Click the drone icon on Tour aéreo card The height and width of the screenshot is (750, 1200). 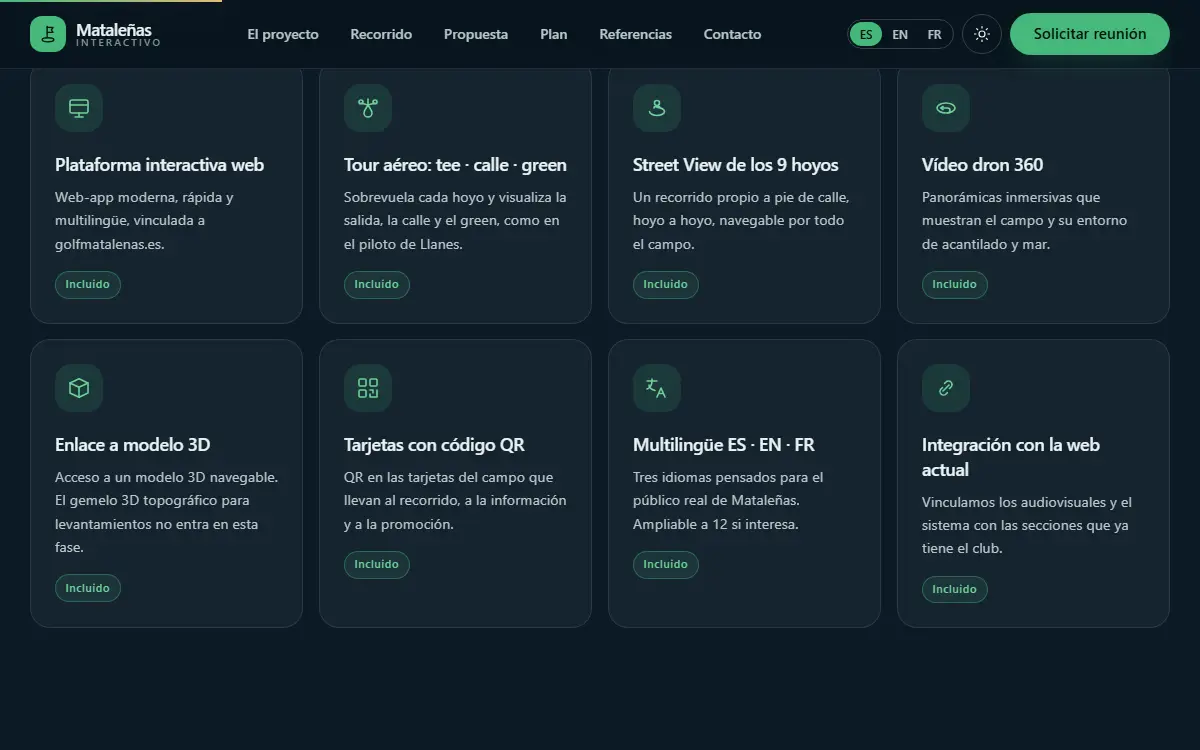(368, 108)
